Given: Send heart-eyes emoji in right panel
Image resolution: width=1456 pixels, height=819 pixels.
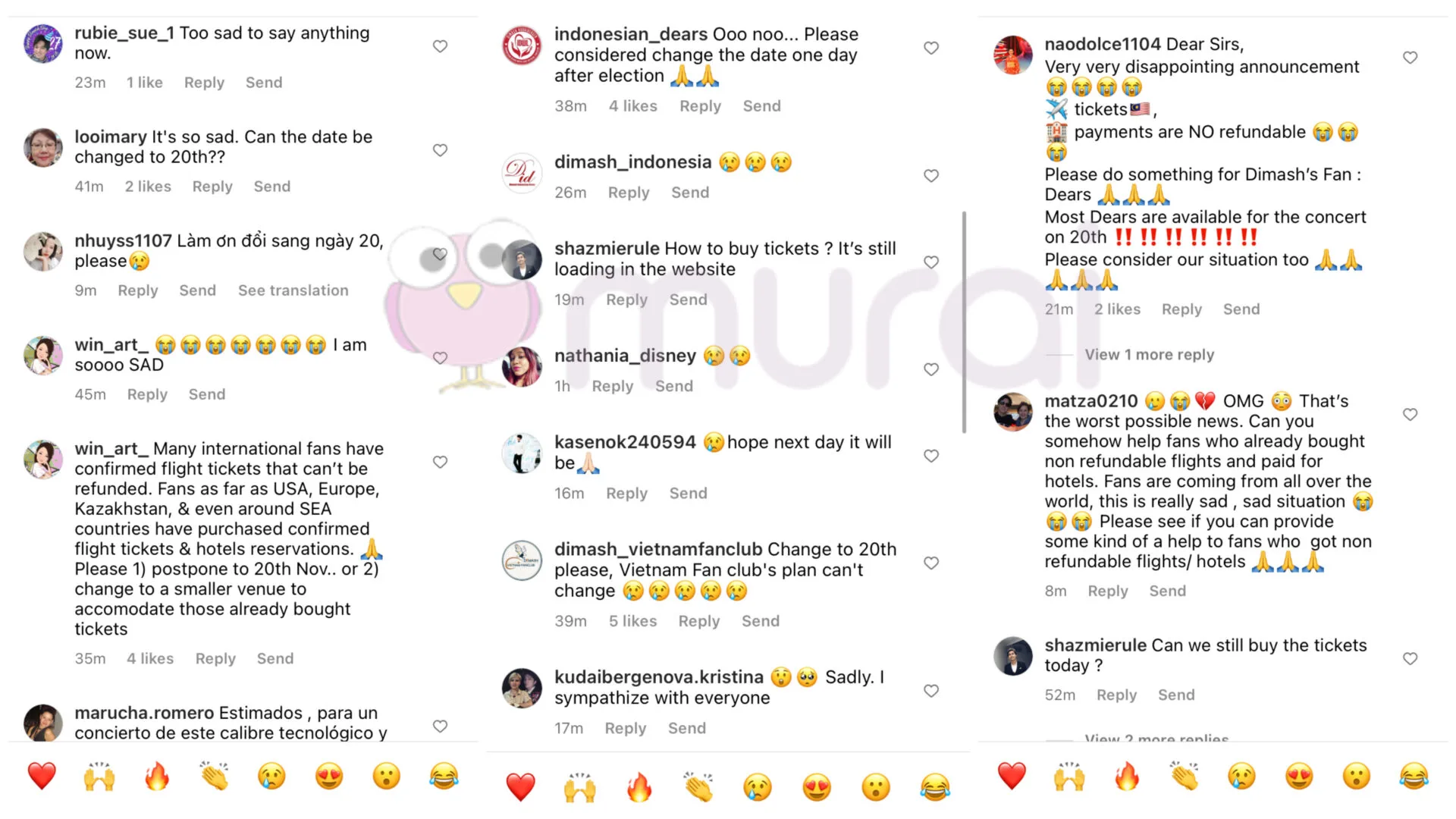Looking at the screenshot, I should tap(1299, 776).
